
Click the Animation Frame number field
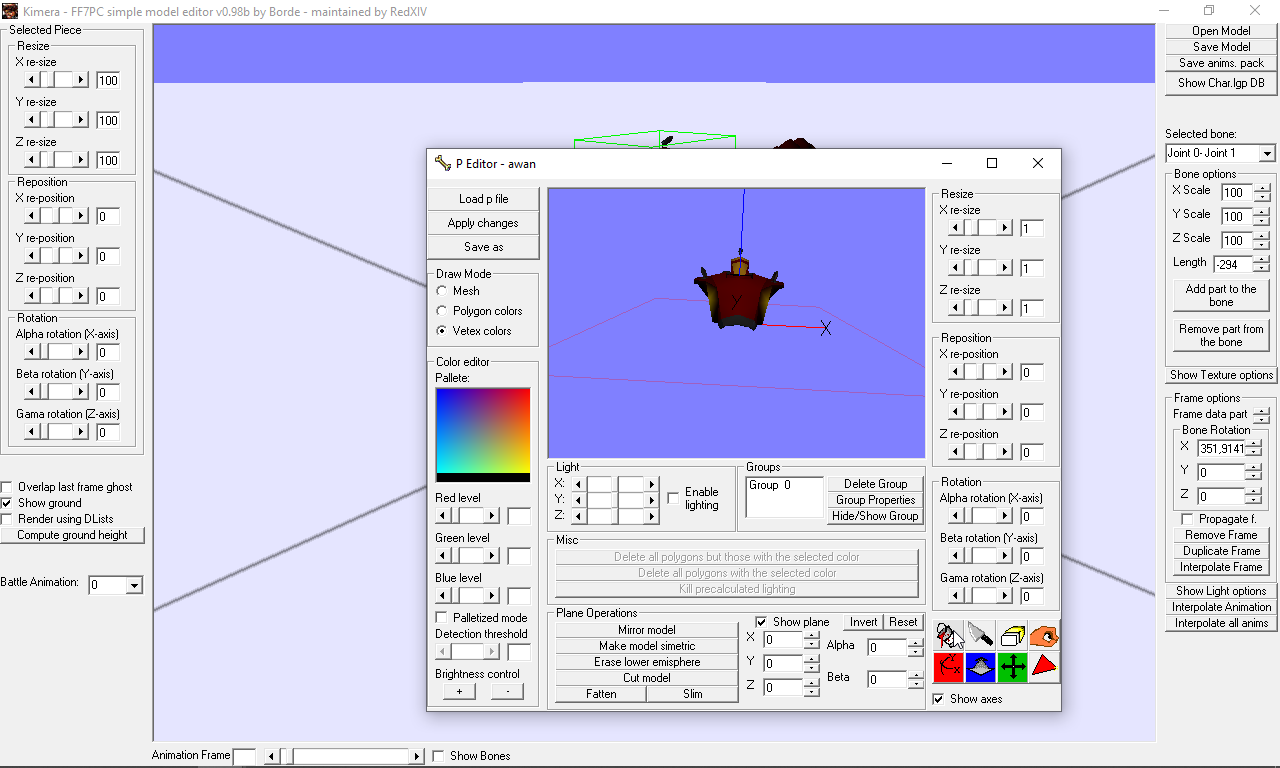(x=244, y=757)
